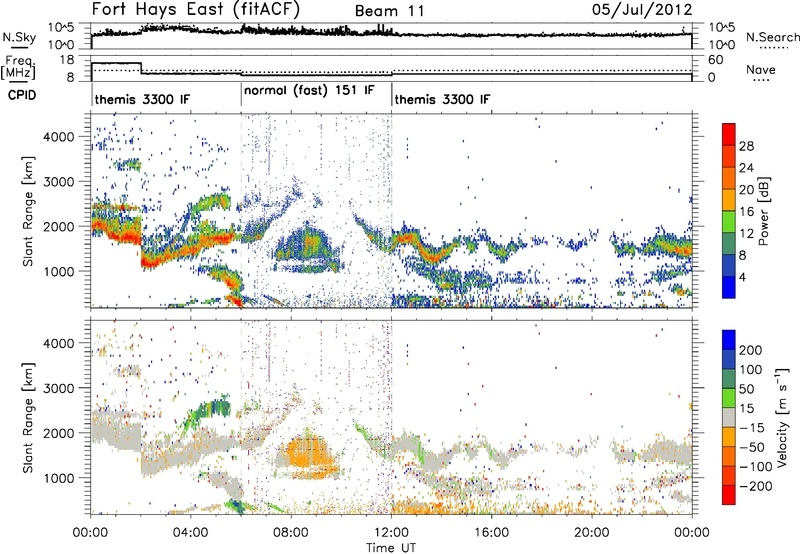Select the 'N.Sky' legend label
Screen dimensions: 800x554
coord(19,37)
